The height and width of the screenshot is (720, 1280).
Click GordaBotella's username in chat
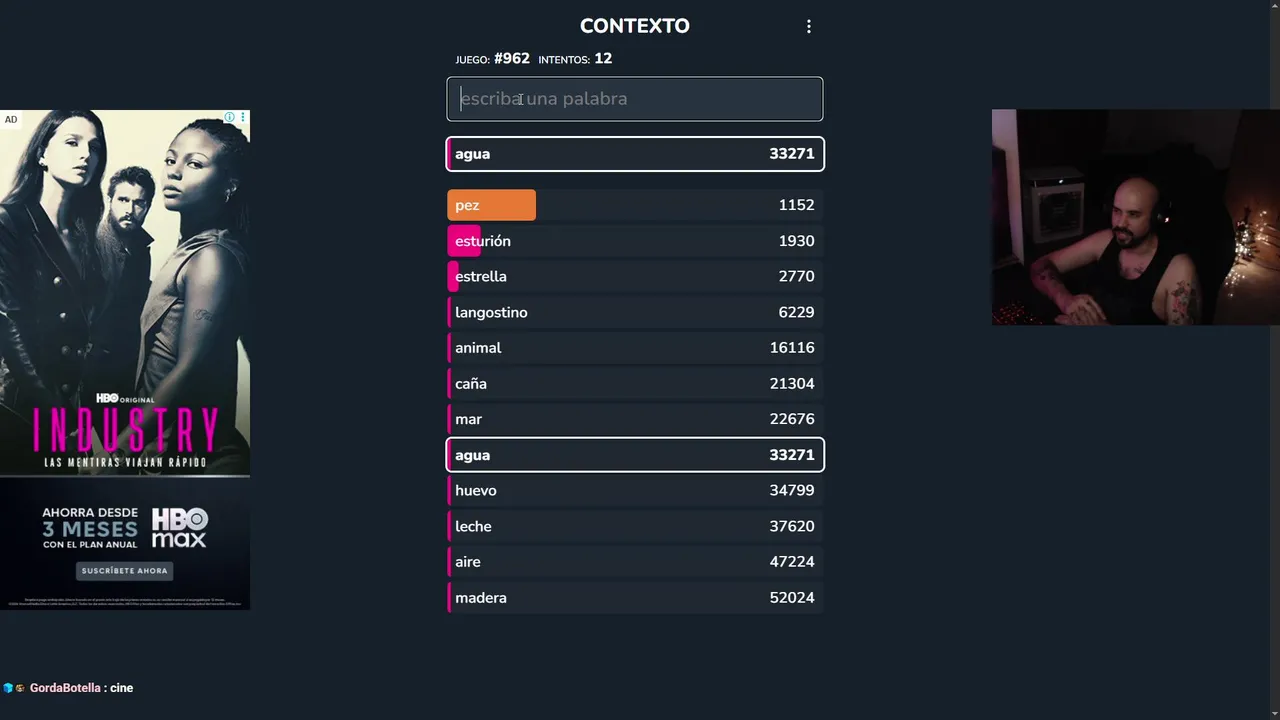[x=65, y=688]
